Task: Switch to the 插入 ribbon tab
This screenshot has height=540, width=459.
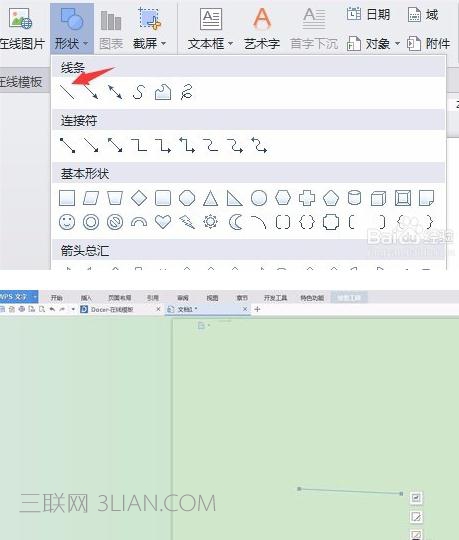Action: pos(86,298)
